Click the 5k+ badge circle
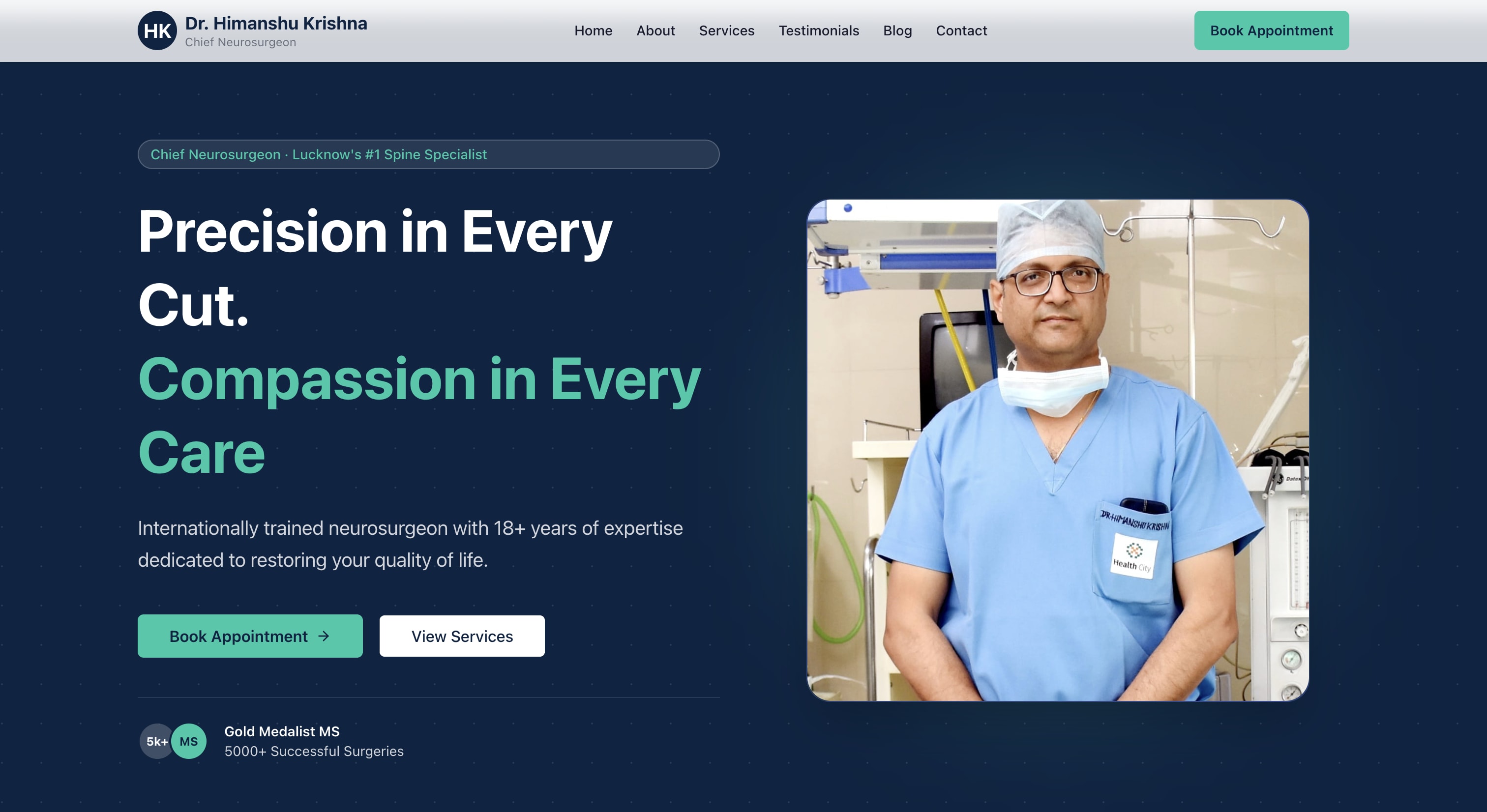The width and height of the screenshot is (1487, 812). tap(156, 741)
